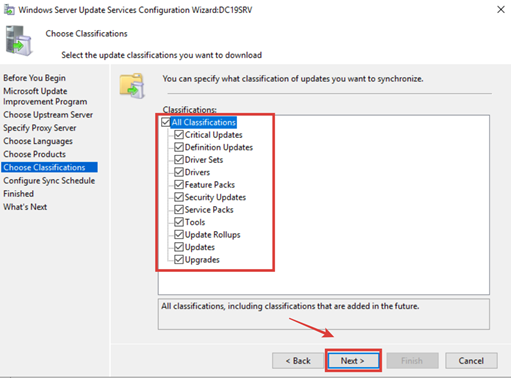Click the 'Select the update classifications' subtitle
This screenshot has height=378, width=511.
(162, 55)
